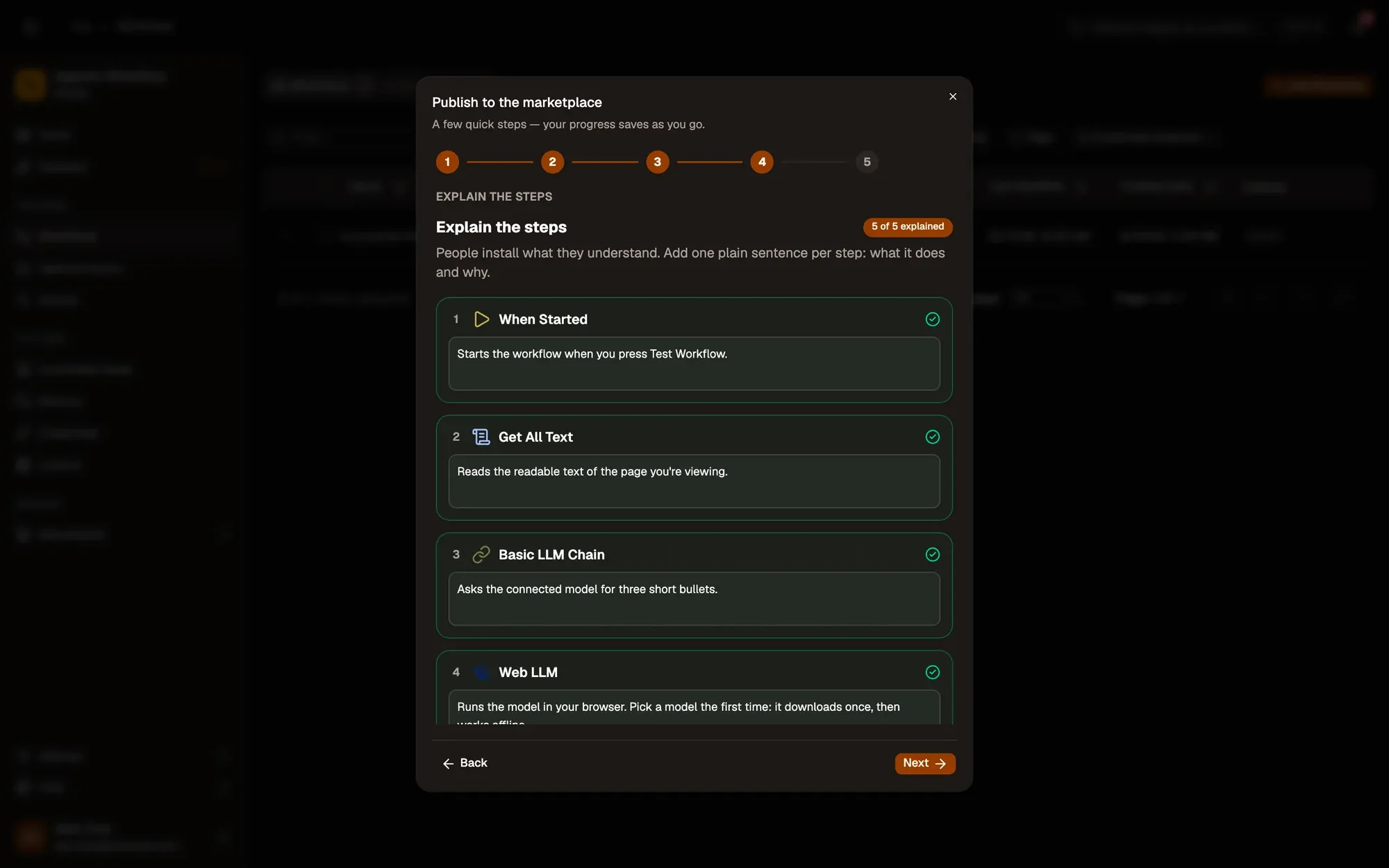1389x868 pixels.
Task: Go to wizard step 3
Action: click(x=657, y=162)
